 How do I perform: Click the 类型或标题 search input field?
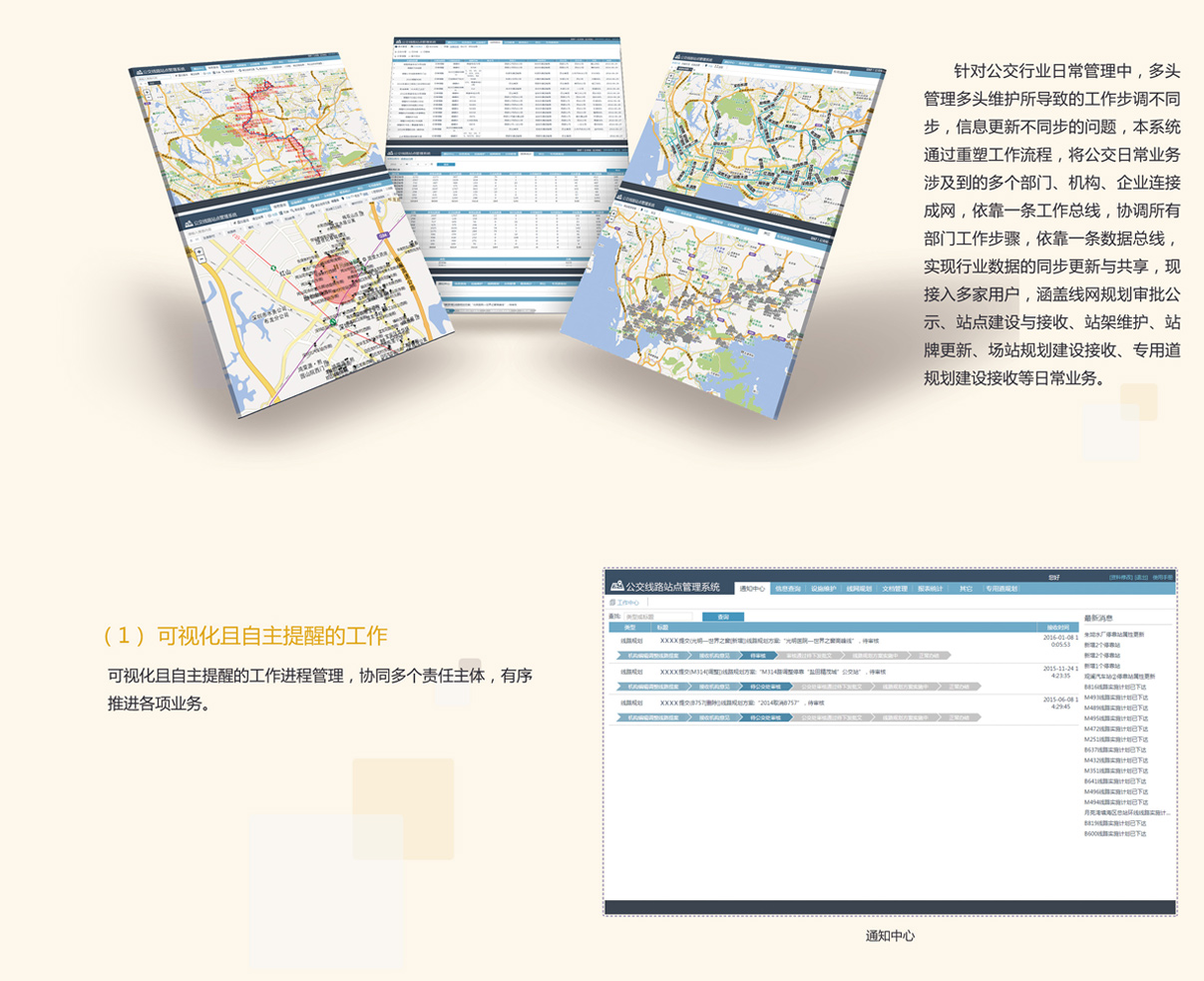click(658, 617)
